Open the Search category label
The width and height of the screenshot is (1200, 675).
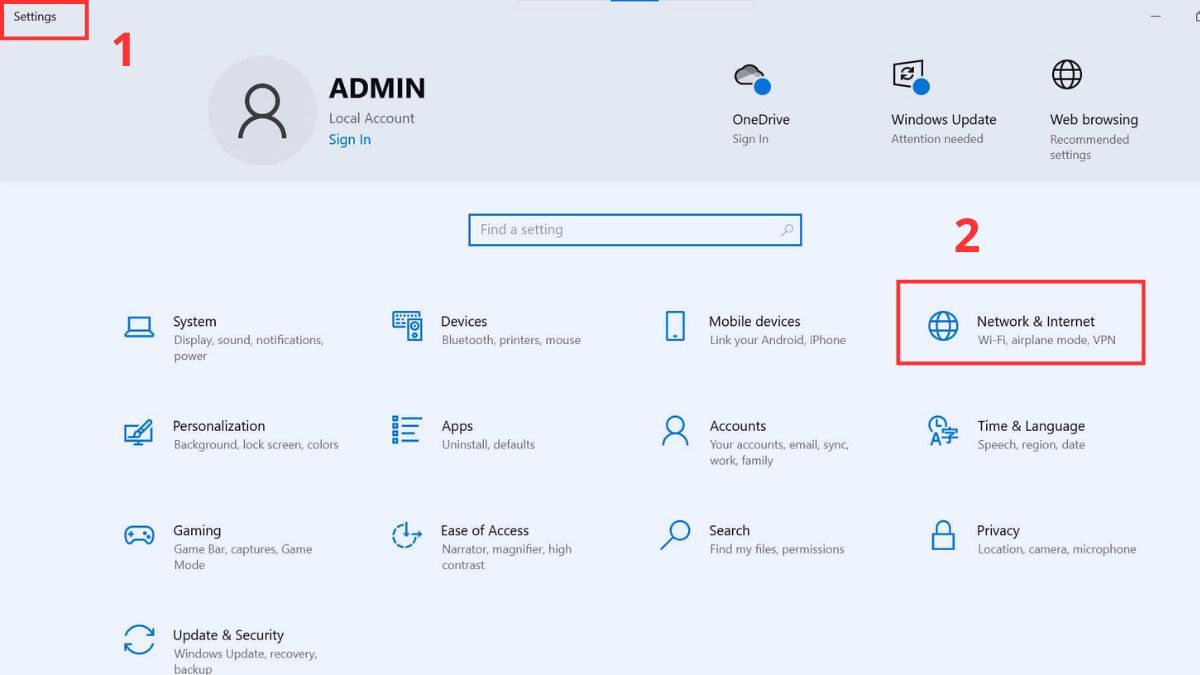point(730,531)
